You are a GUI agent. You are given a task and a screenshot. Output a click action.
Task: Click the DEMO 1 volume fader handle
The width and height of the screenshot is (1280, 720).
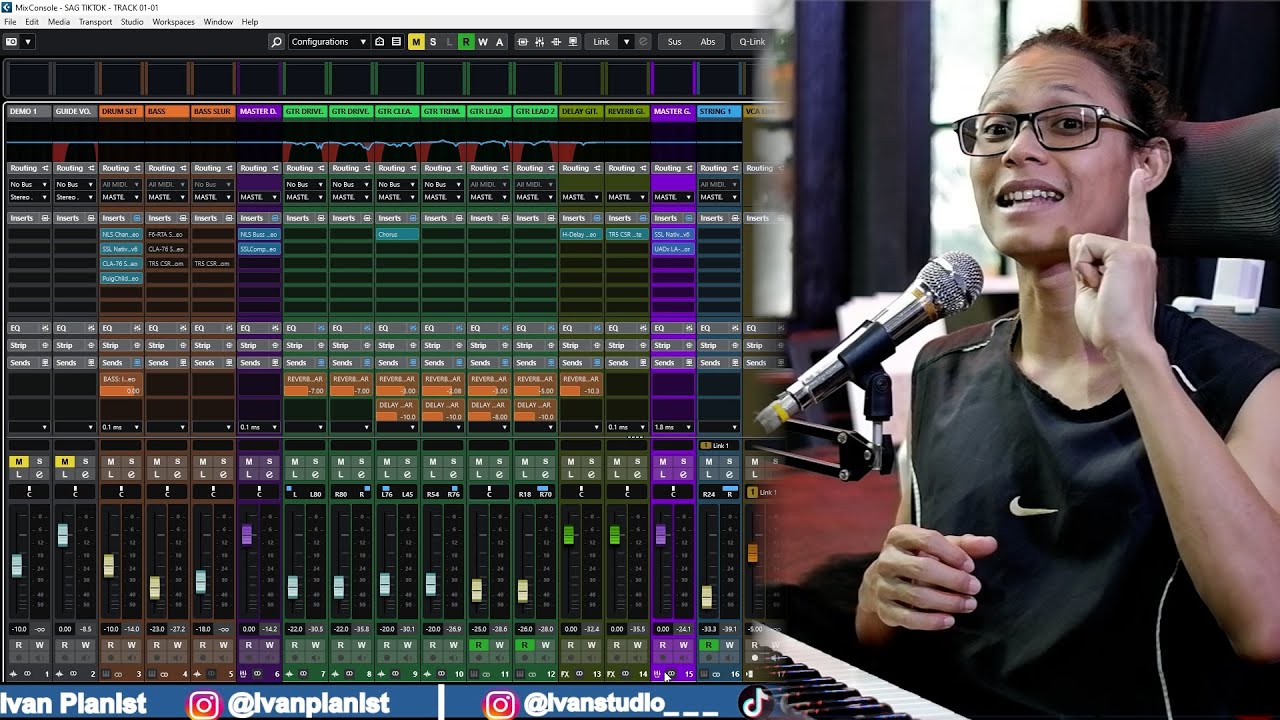click(17, 565)
